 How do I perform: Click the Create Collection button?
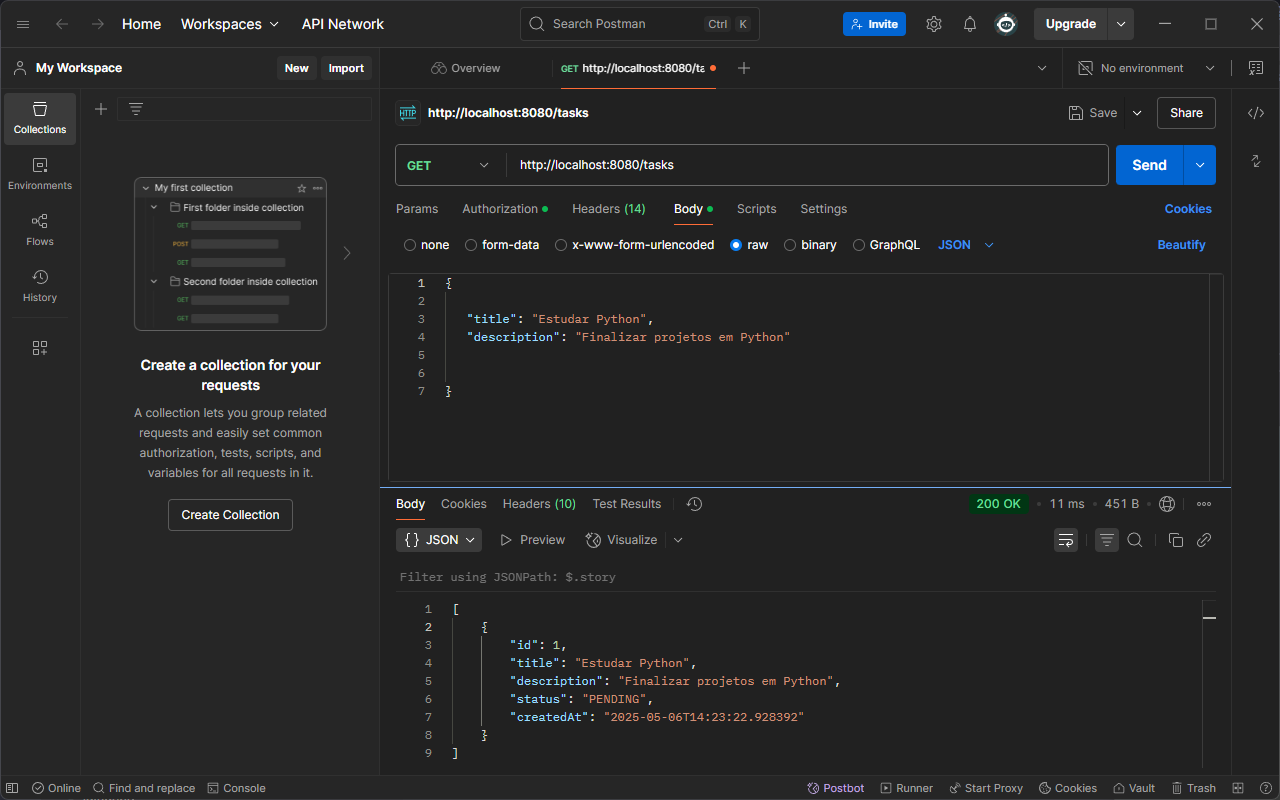point(230,515)
